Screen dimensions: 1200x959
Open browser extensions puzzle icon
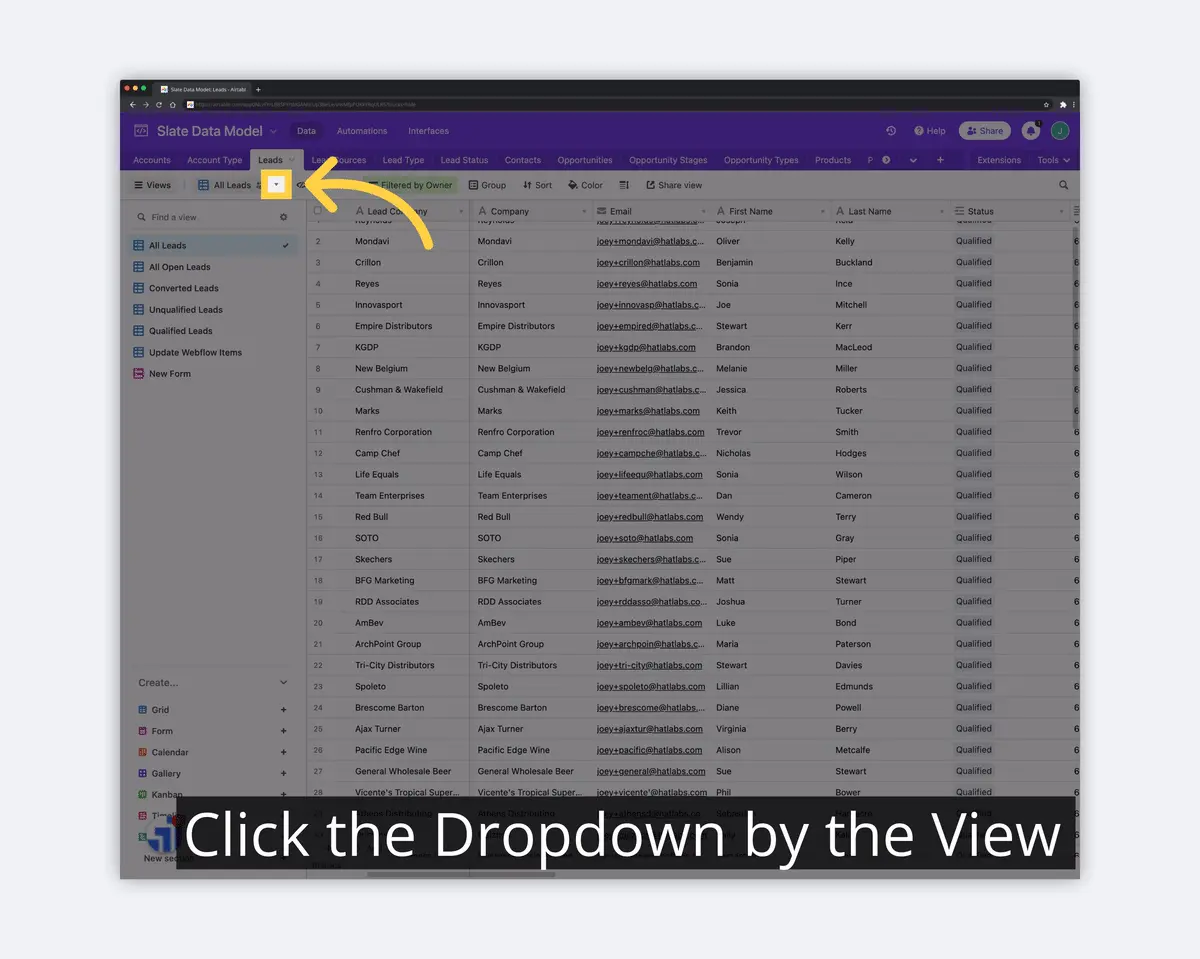click(x=1062, y=104)
